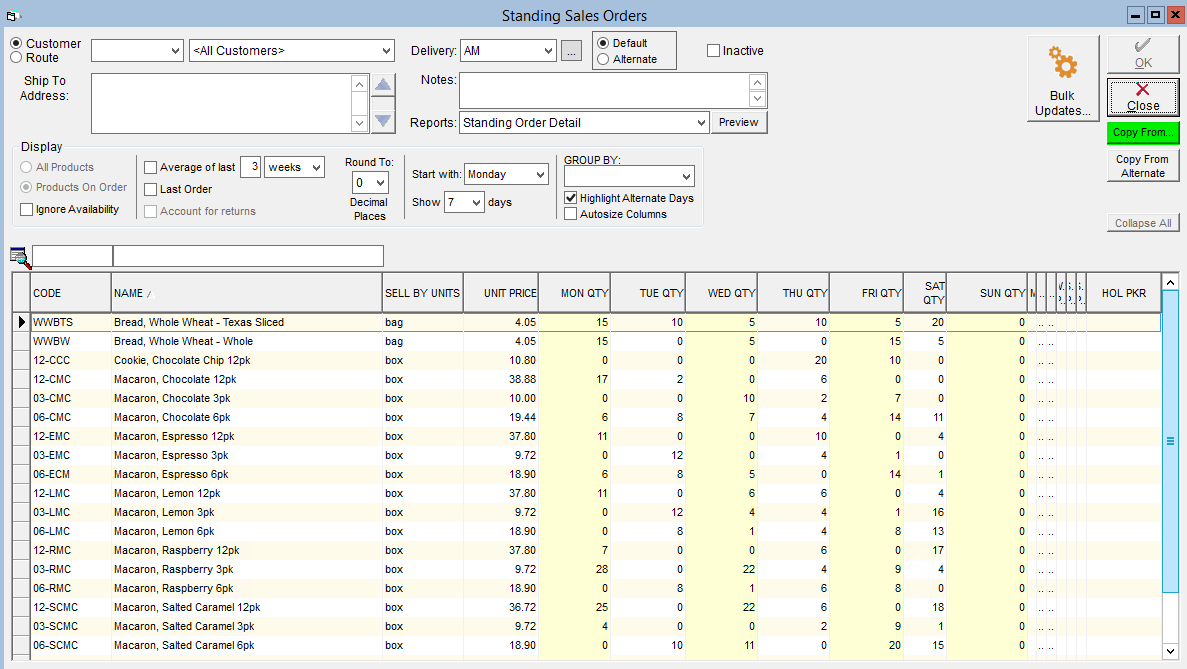Click the 38.88 unit price cell

pos(500,379)
